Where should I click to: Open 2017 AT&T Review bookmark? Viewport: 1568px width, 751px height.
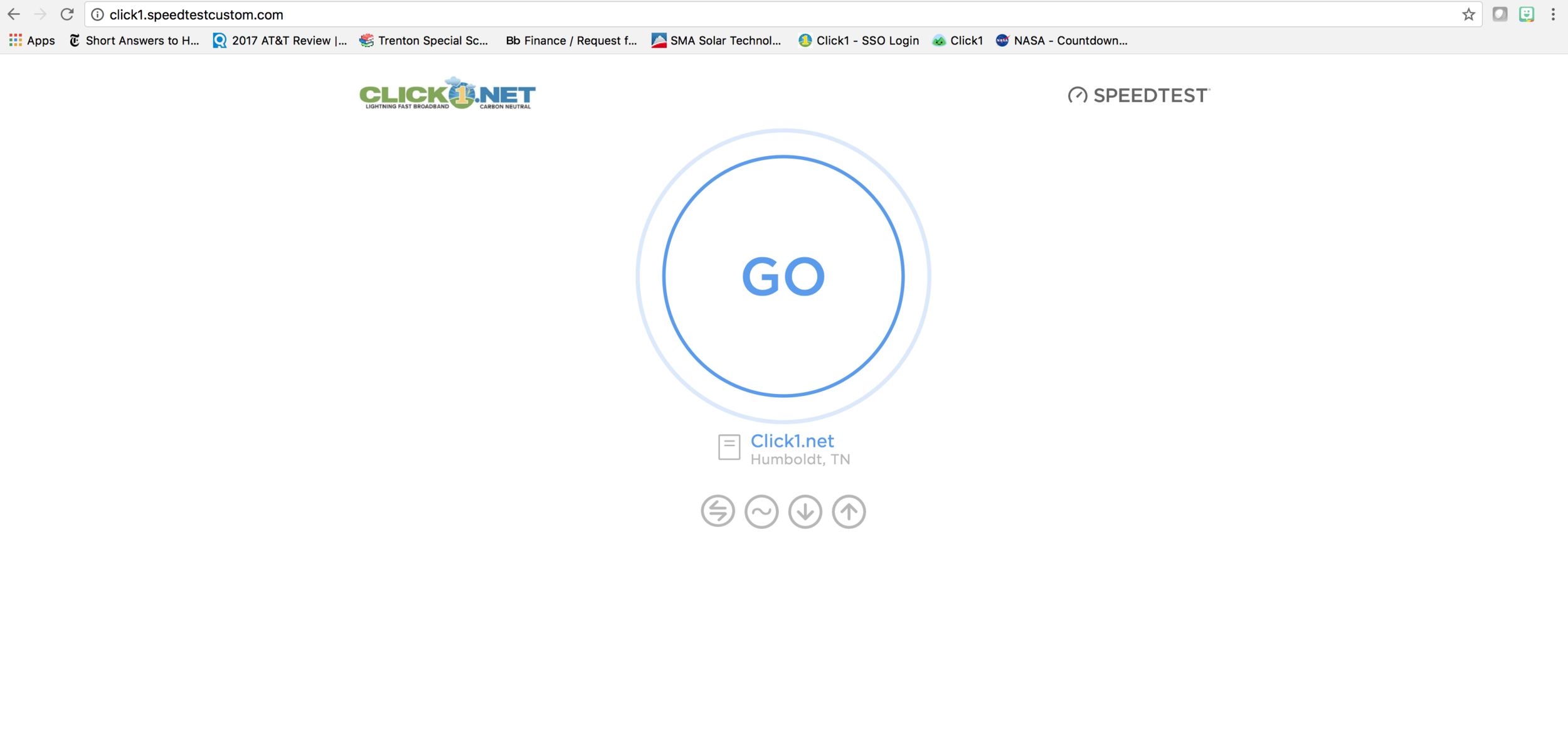pyautogui.click(x=280, y=41)
